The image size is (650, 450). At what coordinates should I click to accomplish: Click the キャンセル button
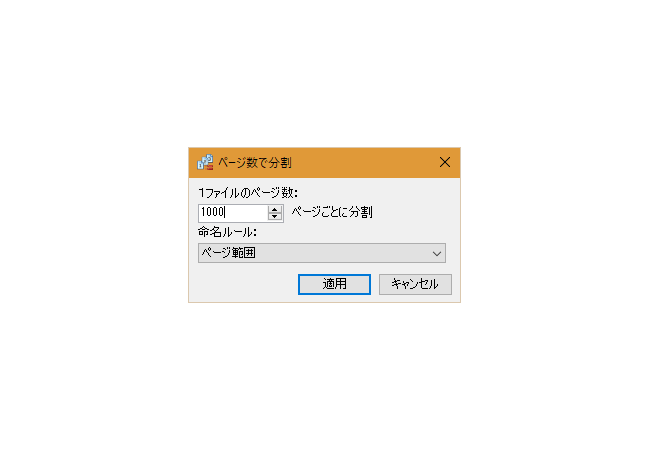[x=415, y=284]
